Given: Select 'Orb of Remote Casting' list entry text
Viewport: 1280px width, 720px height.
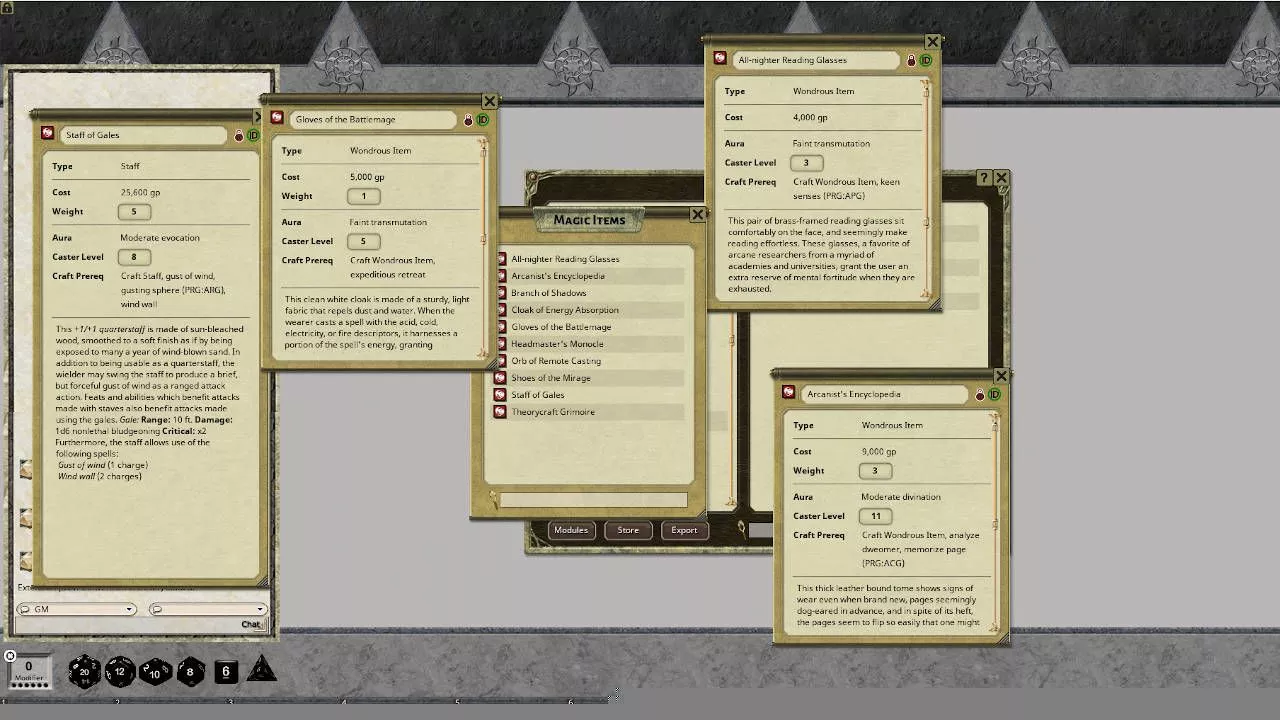Looking at the screenshot, I should 556,361.
